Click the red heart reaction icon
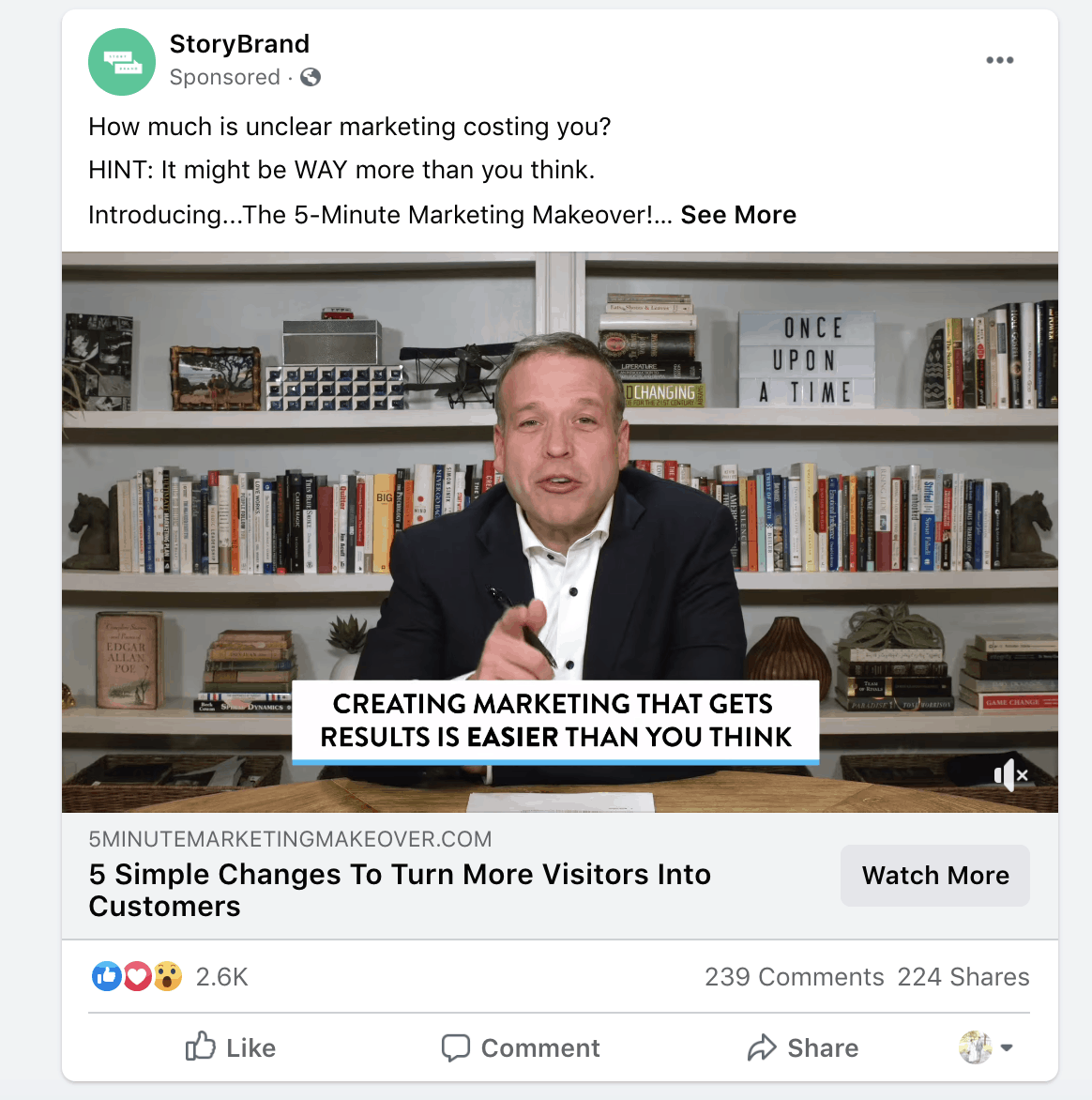Viewport: 1092px width, 1100px height. (x=138, y=976)
